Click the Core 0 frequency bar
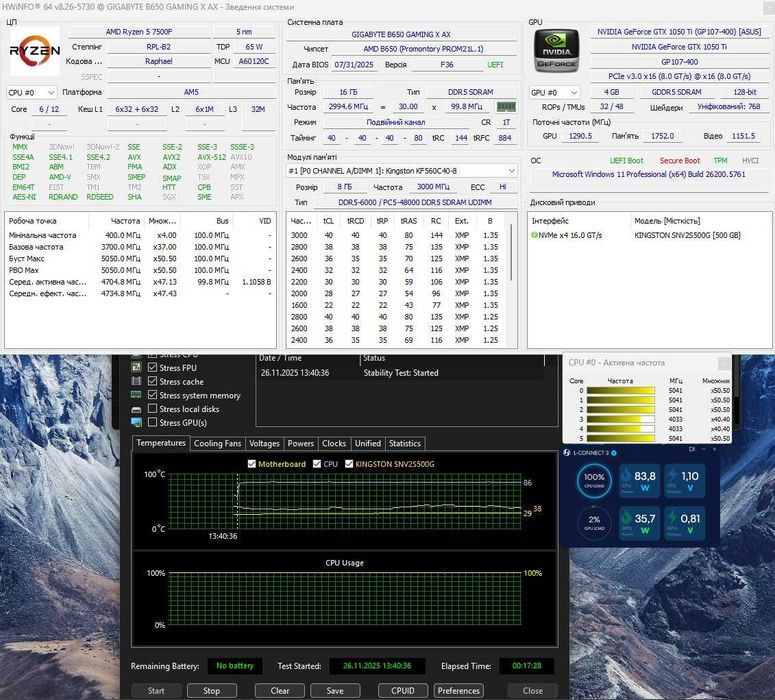Viewport: 775px width, 700px height. pos(620,391)
